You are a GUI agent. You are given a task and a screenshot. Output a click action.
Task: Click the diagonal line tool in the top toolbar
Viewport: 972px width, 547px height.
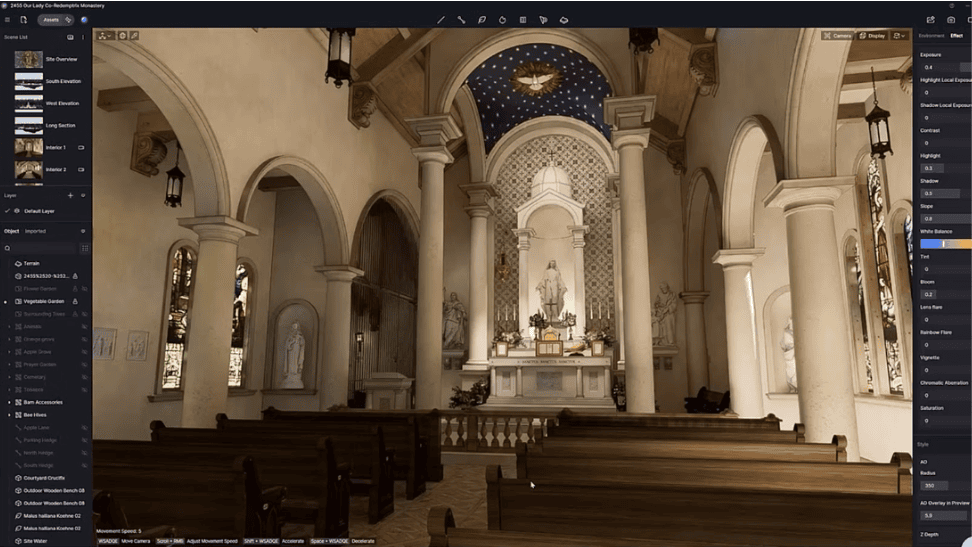coord(441,19)
